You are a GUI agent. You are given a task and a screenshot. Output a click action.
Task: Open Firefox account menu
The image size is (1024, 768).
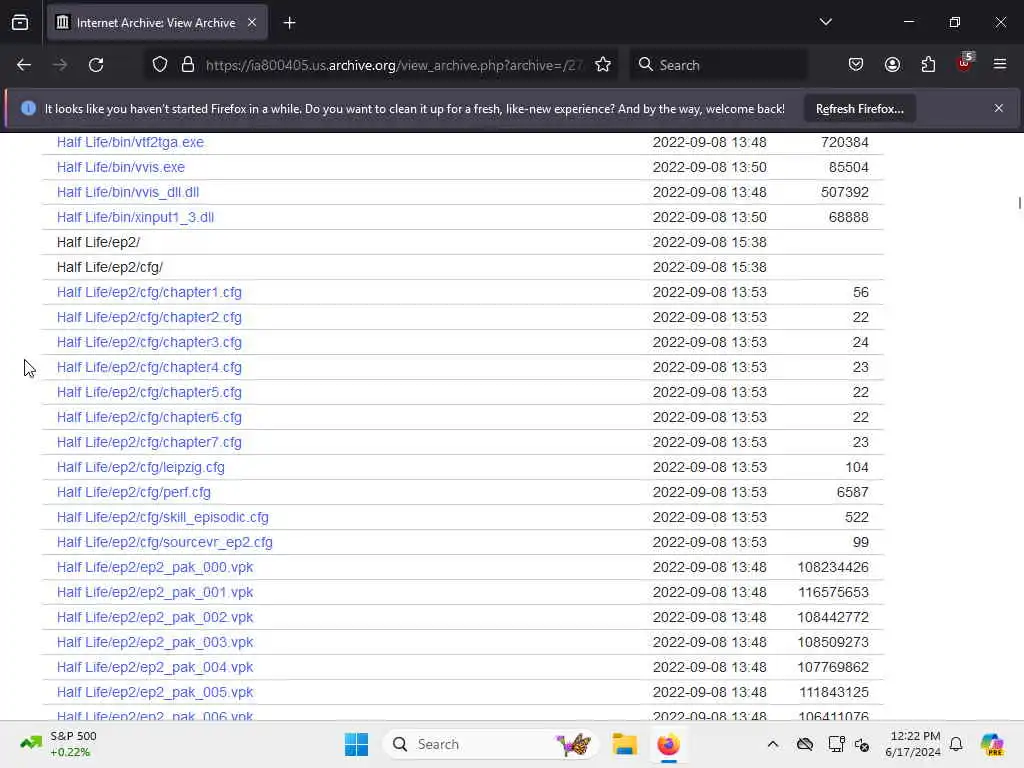click(x=892, y=65)
